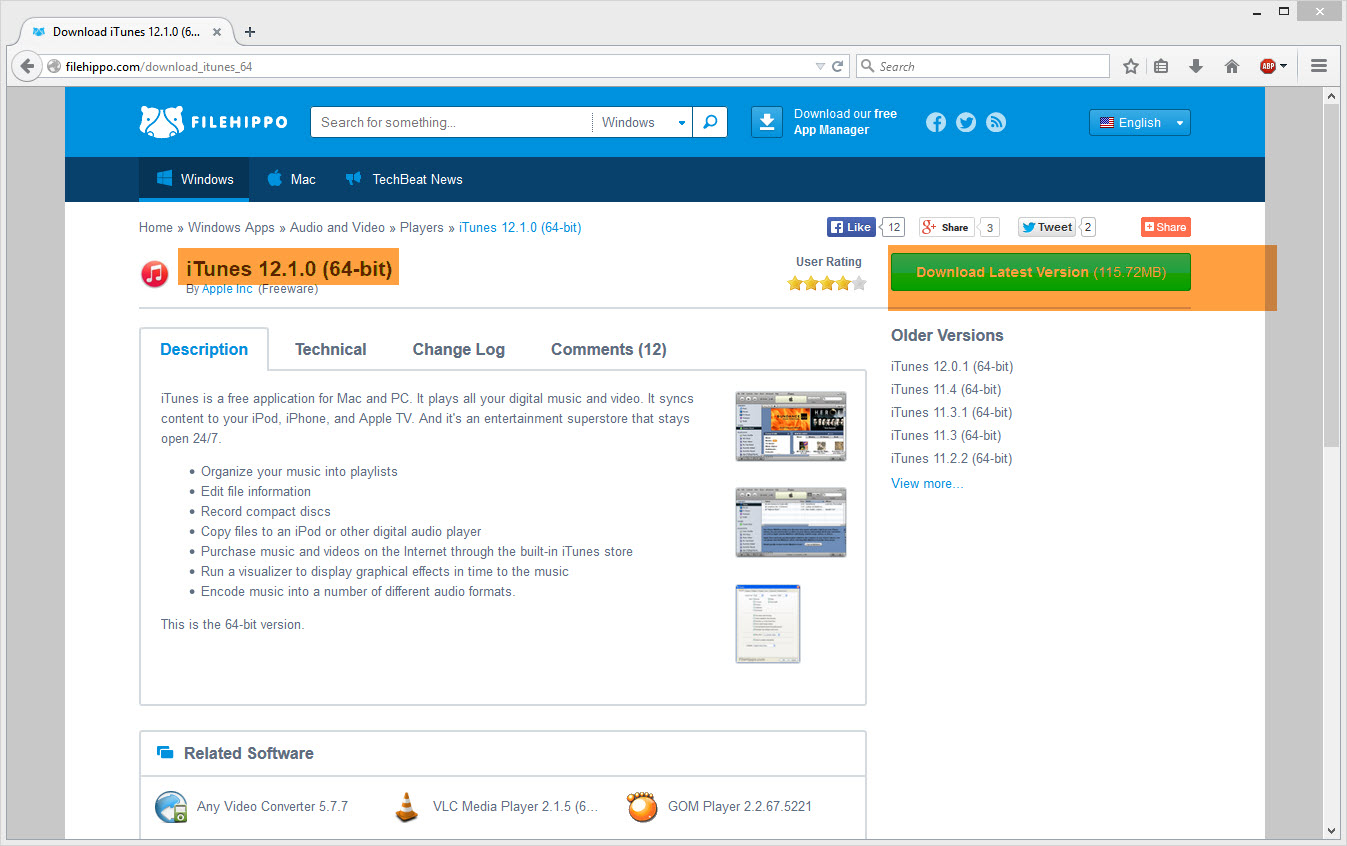Viewport: 1347px width, 846px height.
Task: Open the RSS feed icon
Action: point(996,122)
